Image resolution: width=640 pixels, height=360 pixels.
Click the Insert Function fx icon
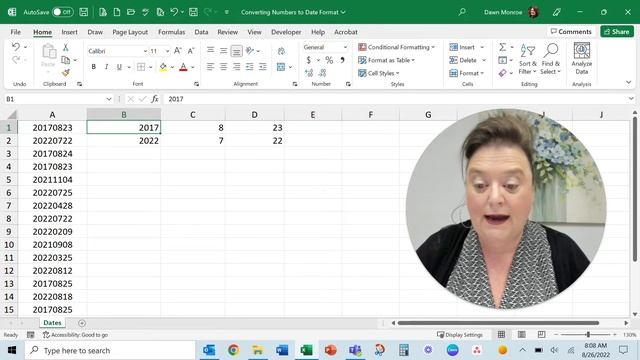point(155,99)
